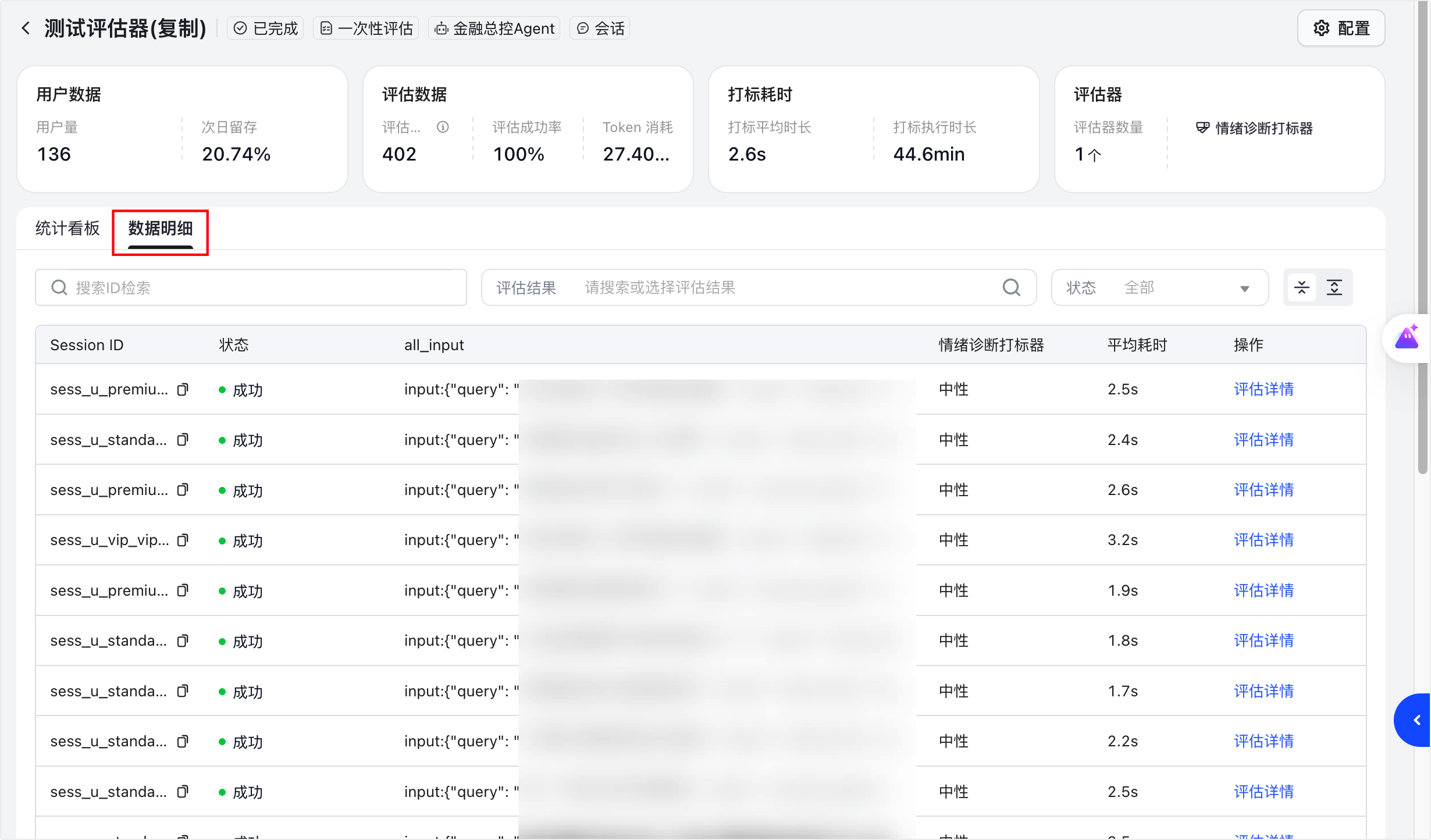Open 评估详情 for the 1.9s row
This screenshot has width=1431, height=840.
click(x=1263, y=590)
